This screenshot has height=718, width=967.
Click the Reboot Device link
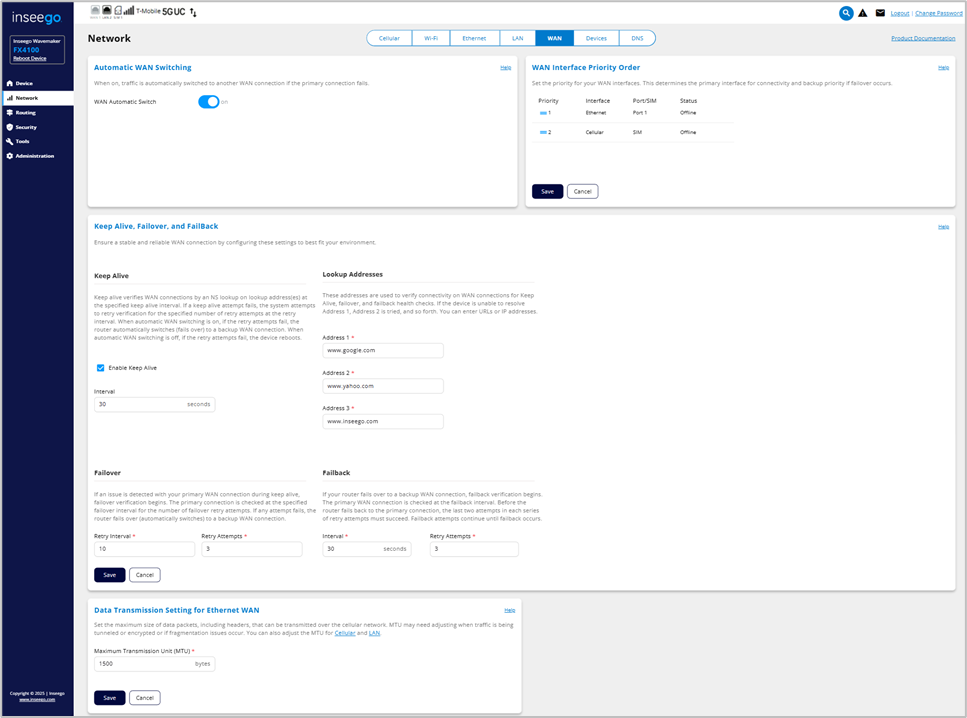coord(32,57)
